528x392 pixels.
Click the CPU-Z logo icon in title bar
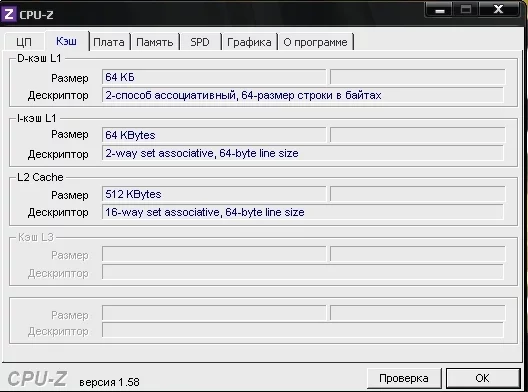[x=9, y=14]
